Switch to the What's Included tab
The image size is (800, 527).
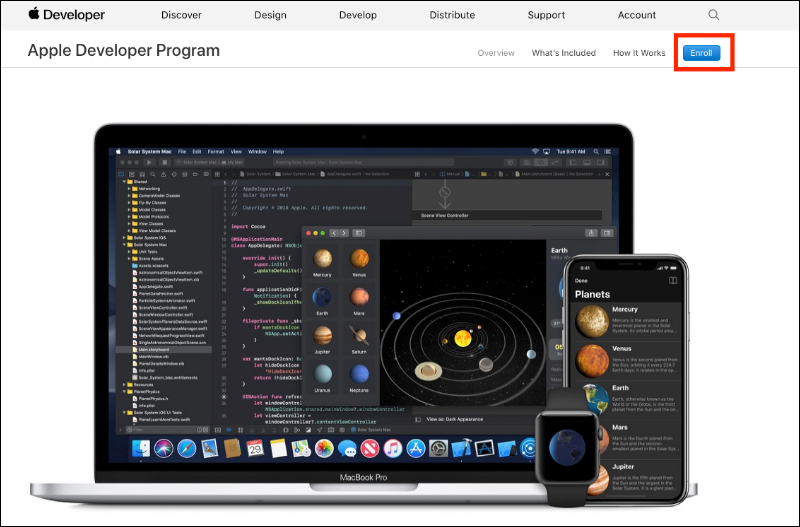[563, 53]
